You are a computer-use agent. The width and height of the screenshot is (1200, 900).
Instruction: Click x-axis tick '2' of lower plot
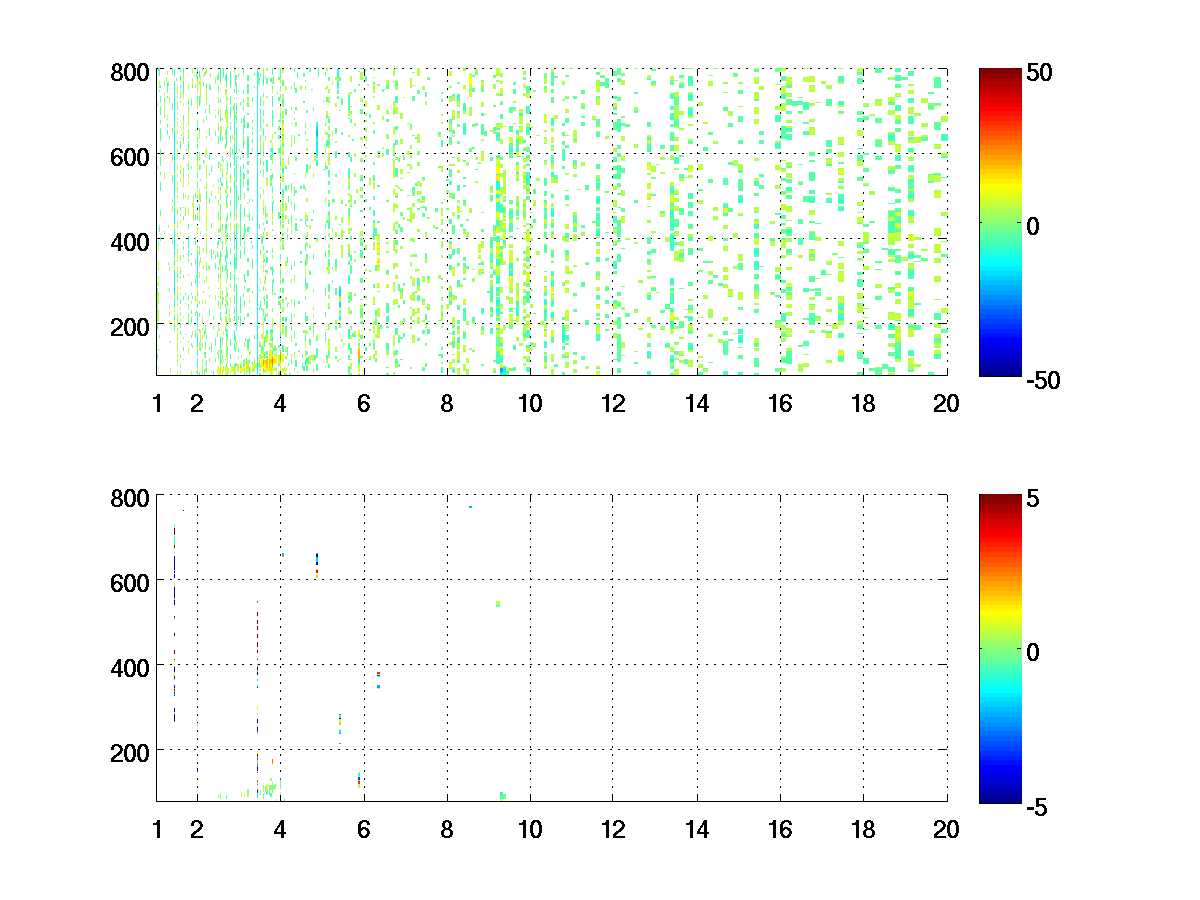click(197, 829)
